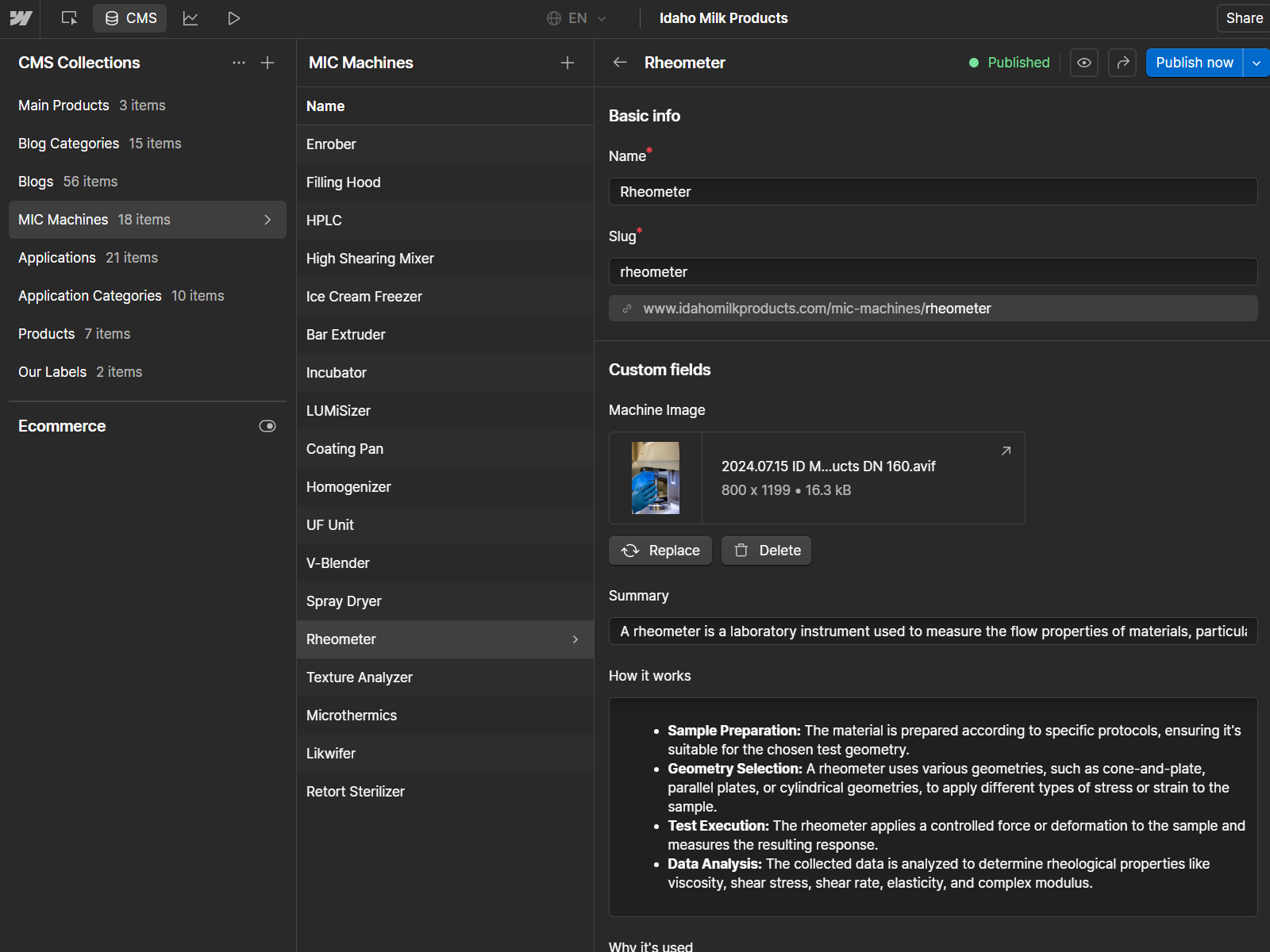This screenshot has width=1270, height=952.
Task: Preview item with the eye icon
Action: click(x=1084, y=63)
